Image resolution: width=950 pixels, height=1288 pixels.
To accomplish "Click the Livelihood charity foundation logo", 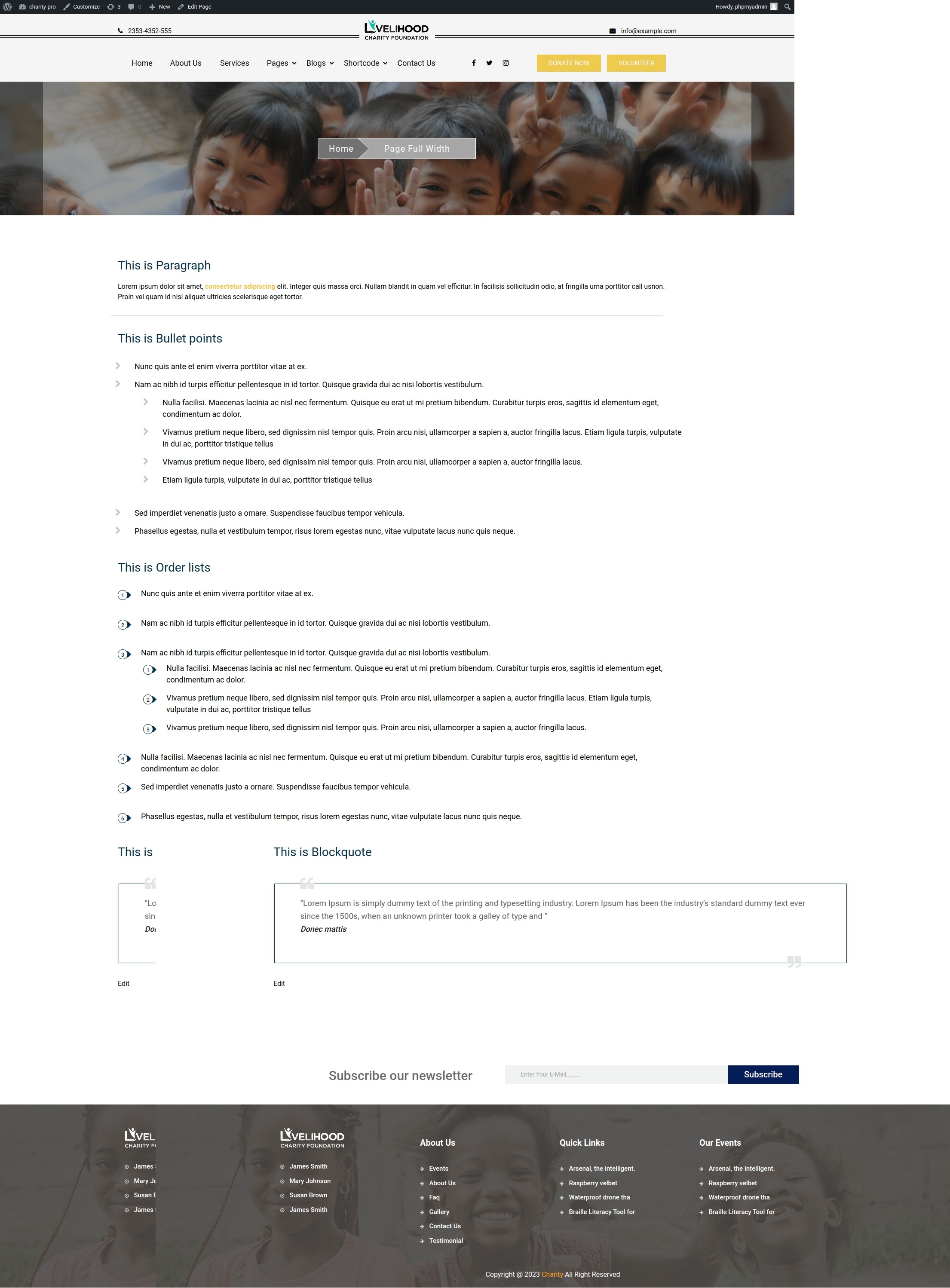I will point(397,30).
